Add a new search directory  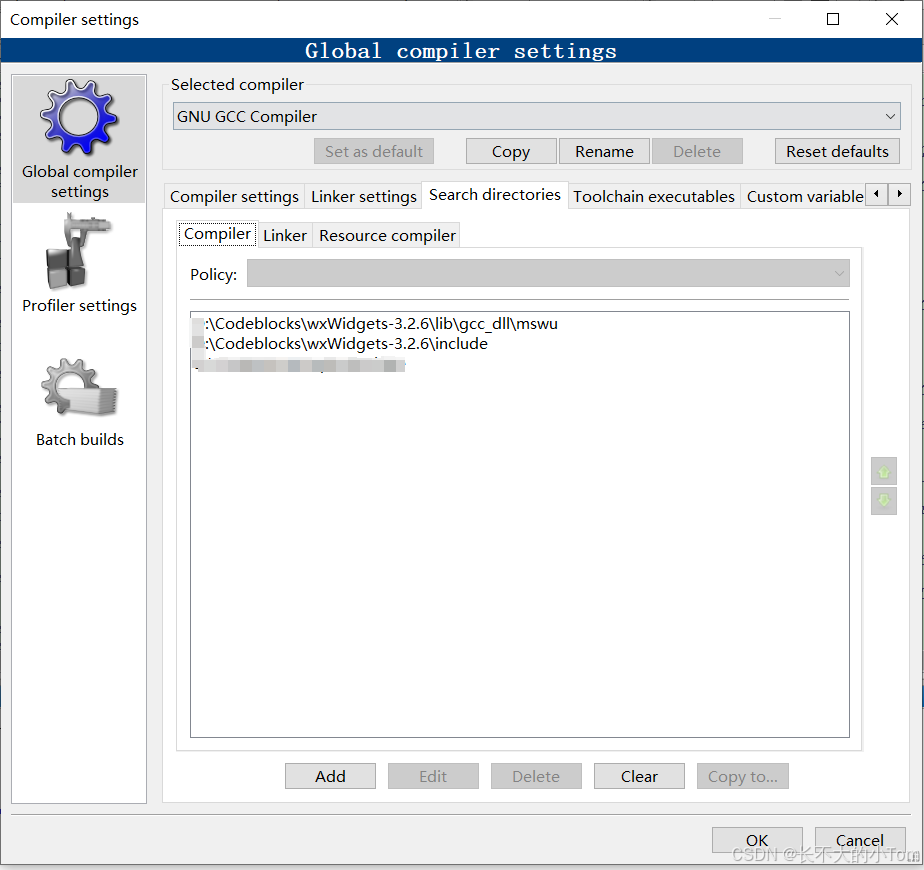tap(330, 776)
